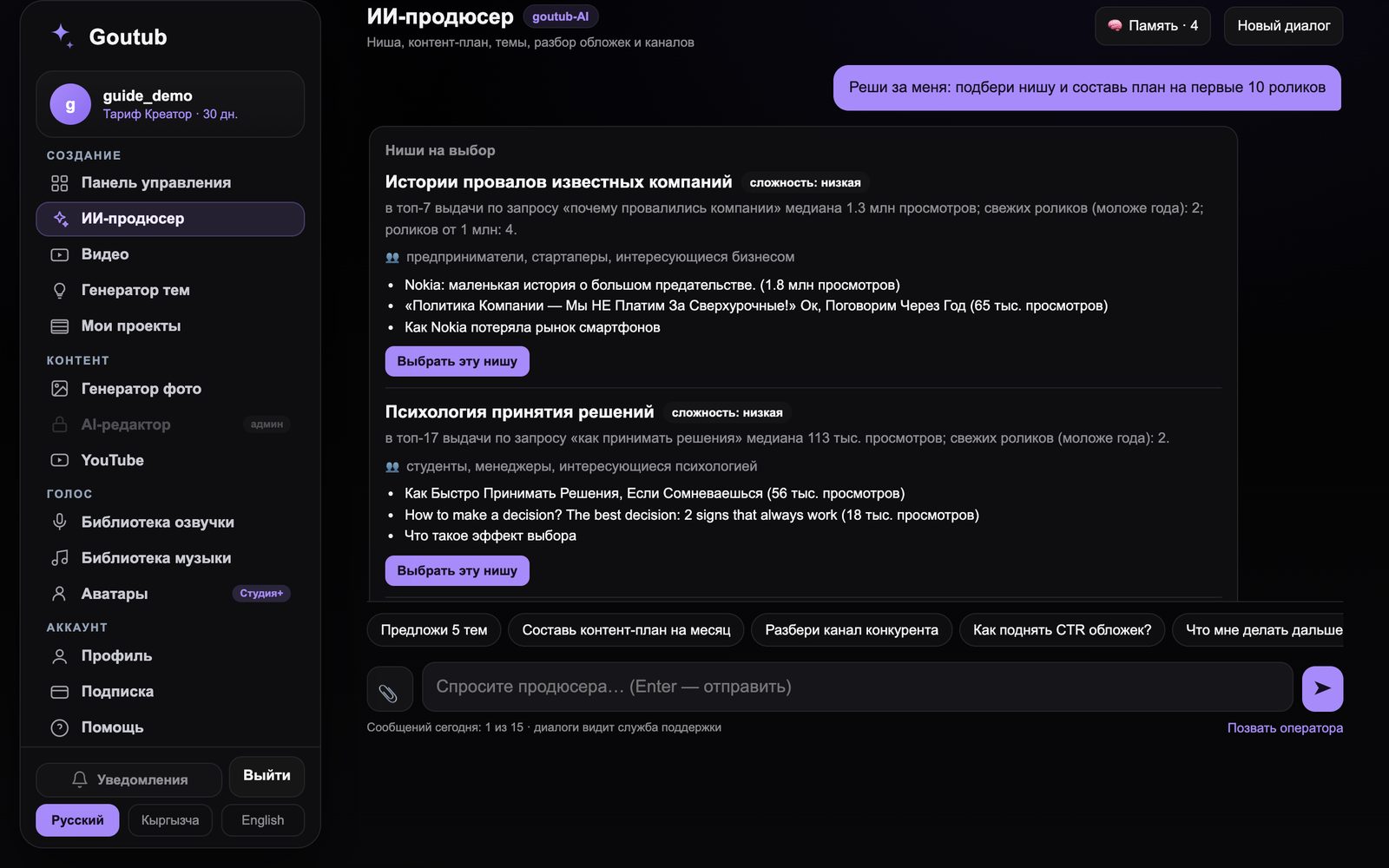Viewport: 1389px width, 868px height.
Task: Click the grid icon for Панель управления
Action: point(59,182)
